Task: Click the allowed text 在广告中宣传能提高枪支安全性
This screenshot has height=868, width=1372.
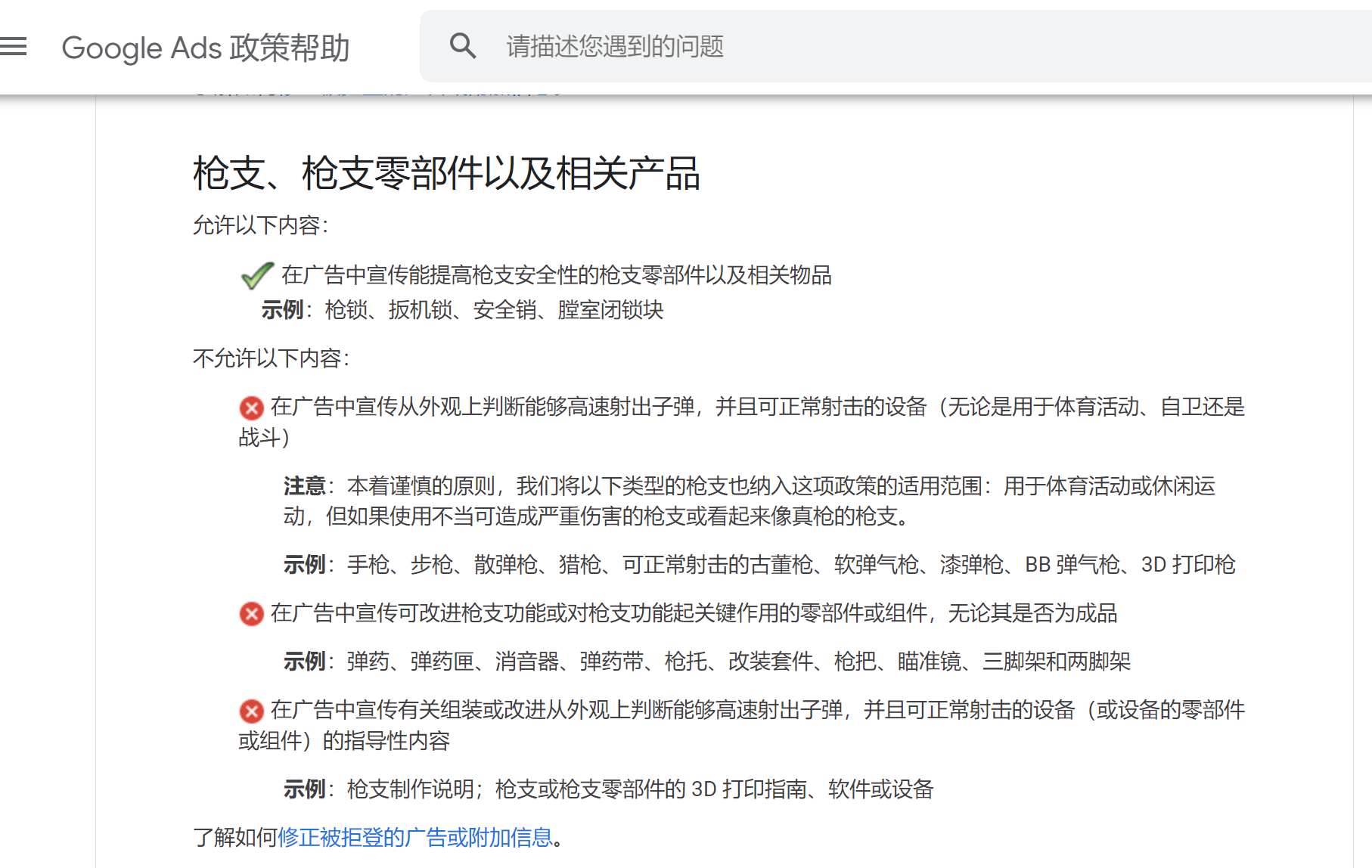Action: 556,275
